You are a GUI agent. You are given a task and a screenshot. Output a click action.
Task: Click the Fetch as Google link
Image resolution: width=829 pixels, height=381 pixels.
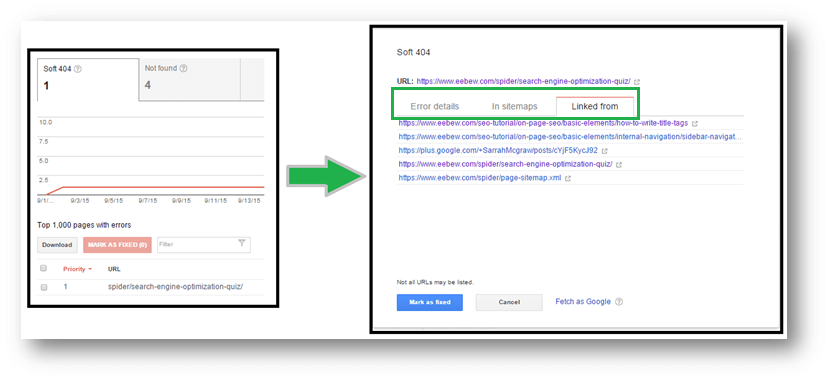(x=583, y=302)
